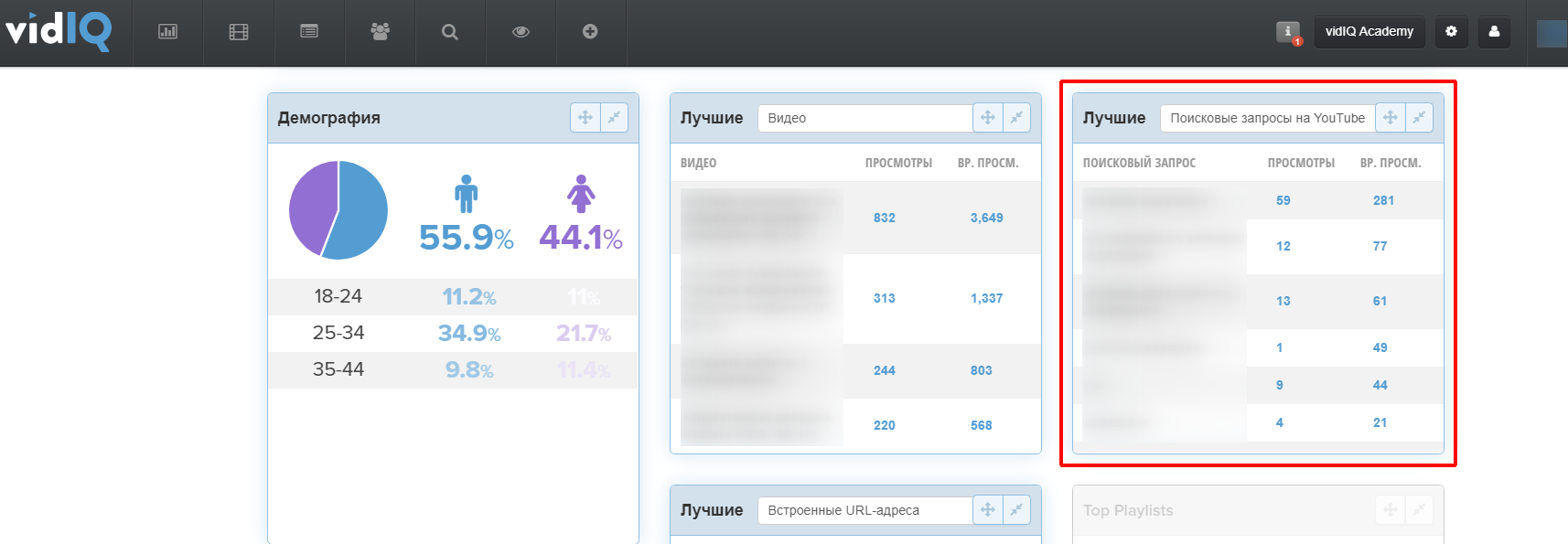Screen dimensions: 1568x544
Task: Click the 18-24 age row label
Action: tap(338, 296)
